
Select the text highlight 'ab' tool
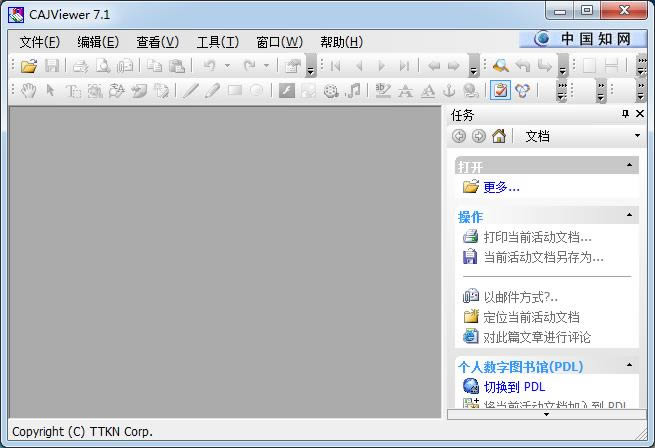tap(383, 90)
